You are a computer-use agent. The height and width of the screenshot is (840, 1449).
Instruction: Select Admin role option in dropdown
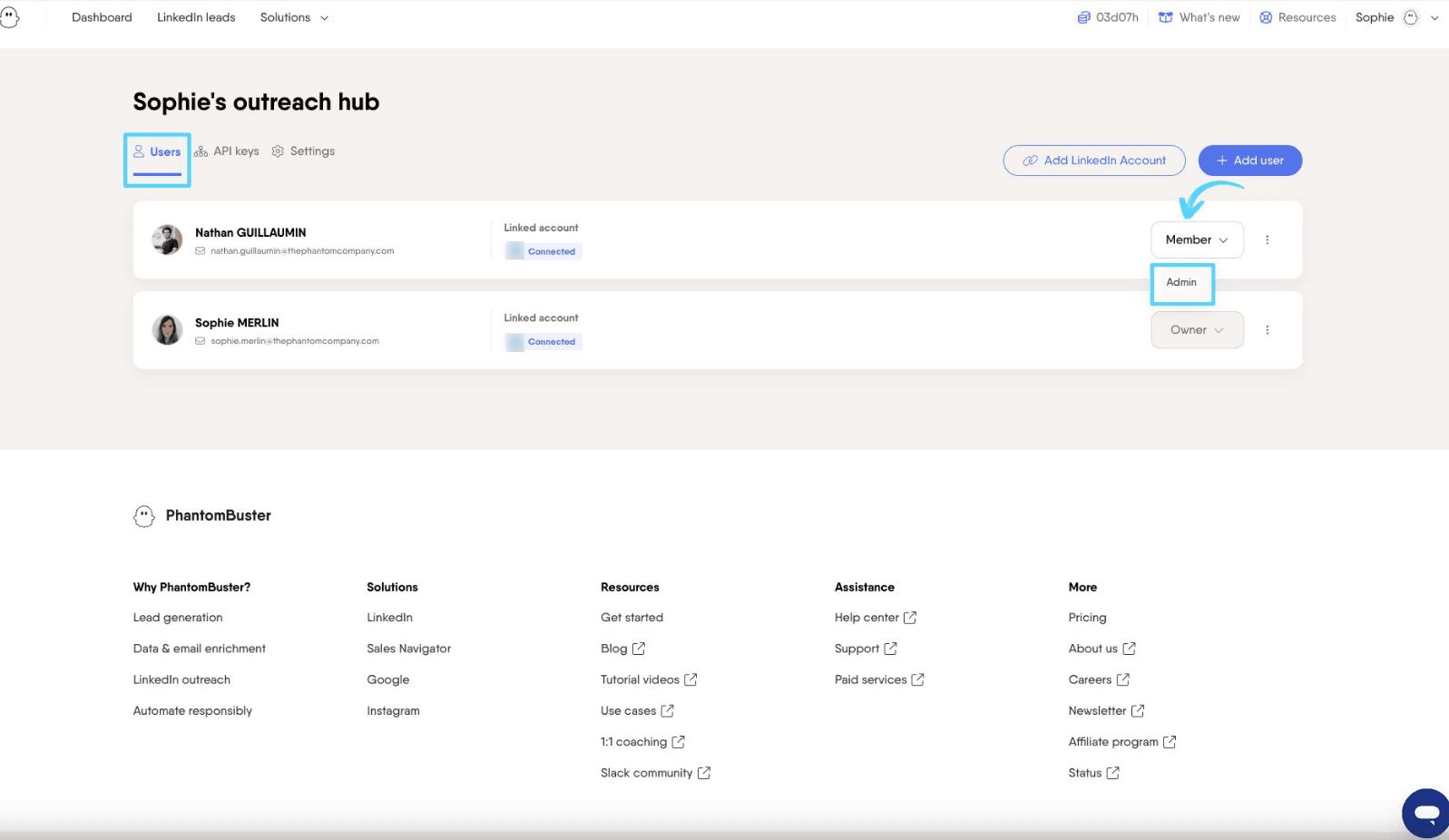point(1181,282)
